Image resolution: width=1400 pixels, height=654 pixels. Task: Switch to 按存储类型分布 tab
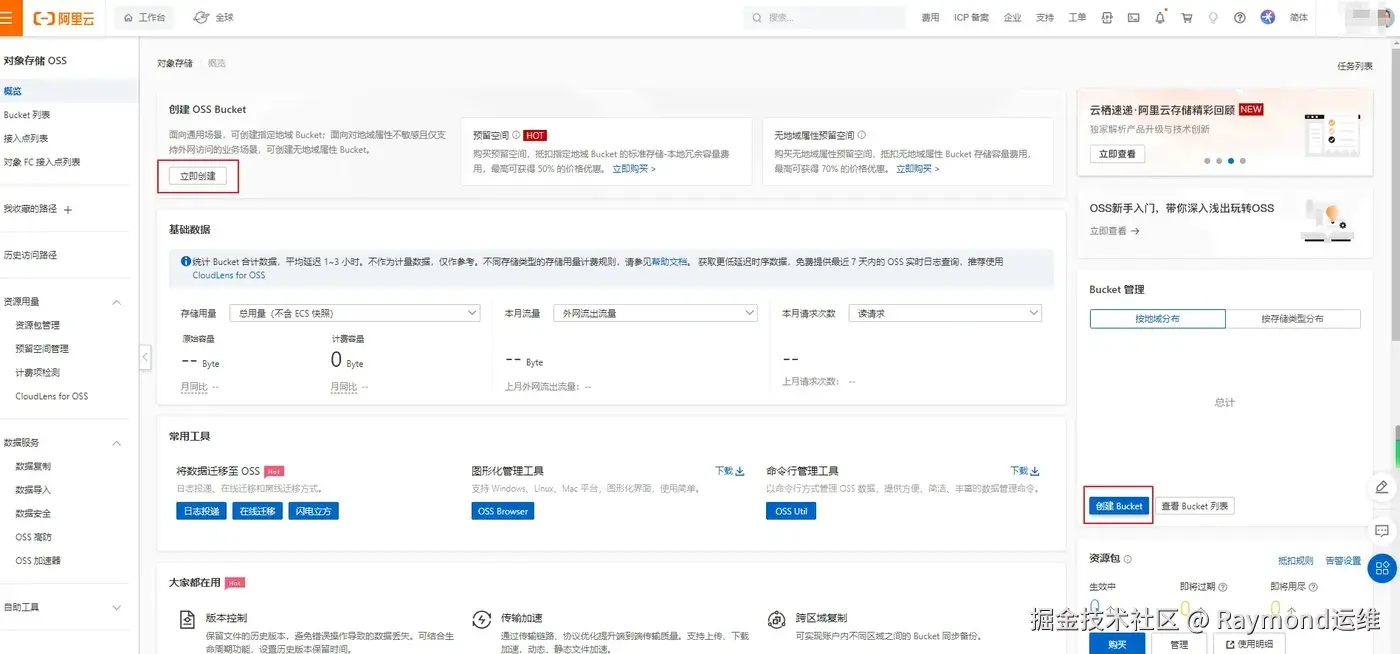click(x=1292, y=318)
